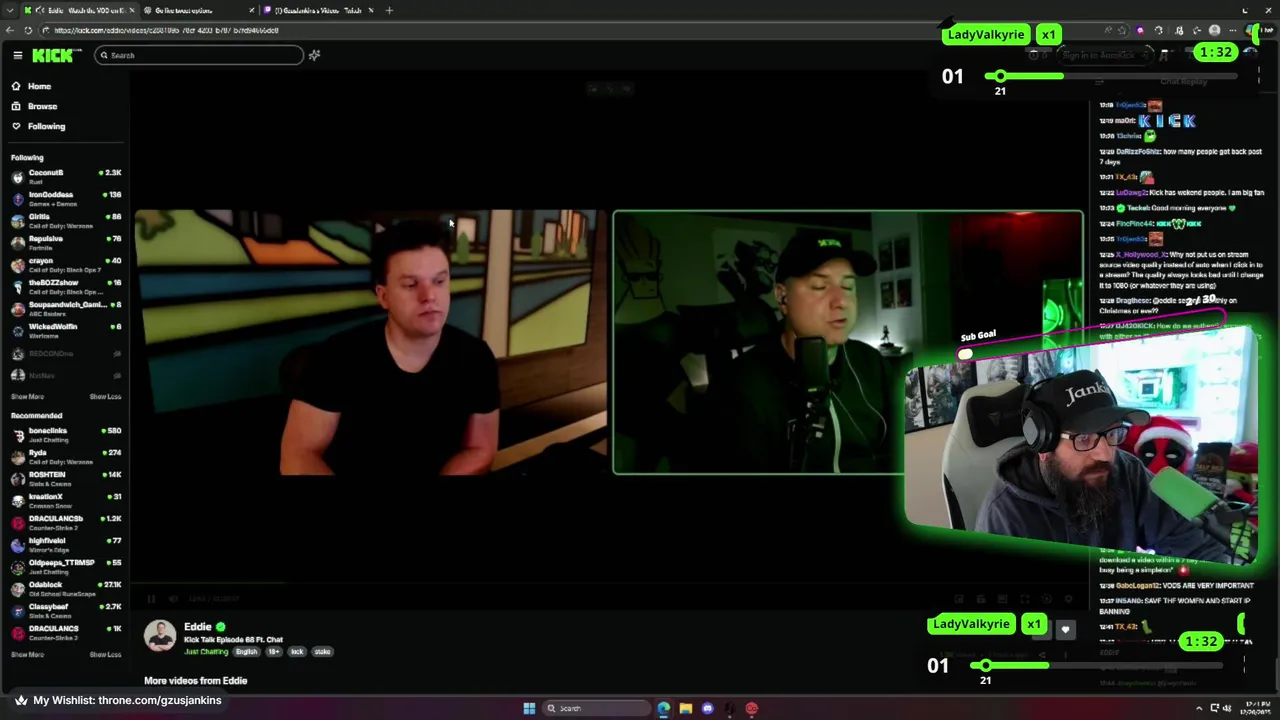Select the kick tag

click(x=297, y=652)
